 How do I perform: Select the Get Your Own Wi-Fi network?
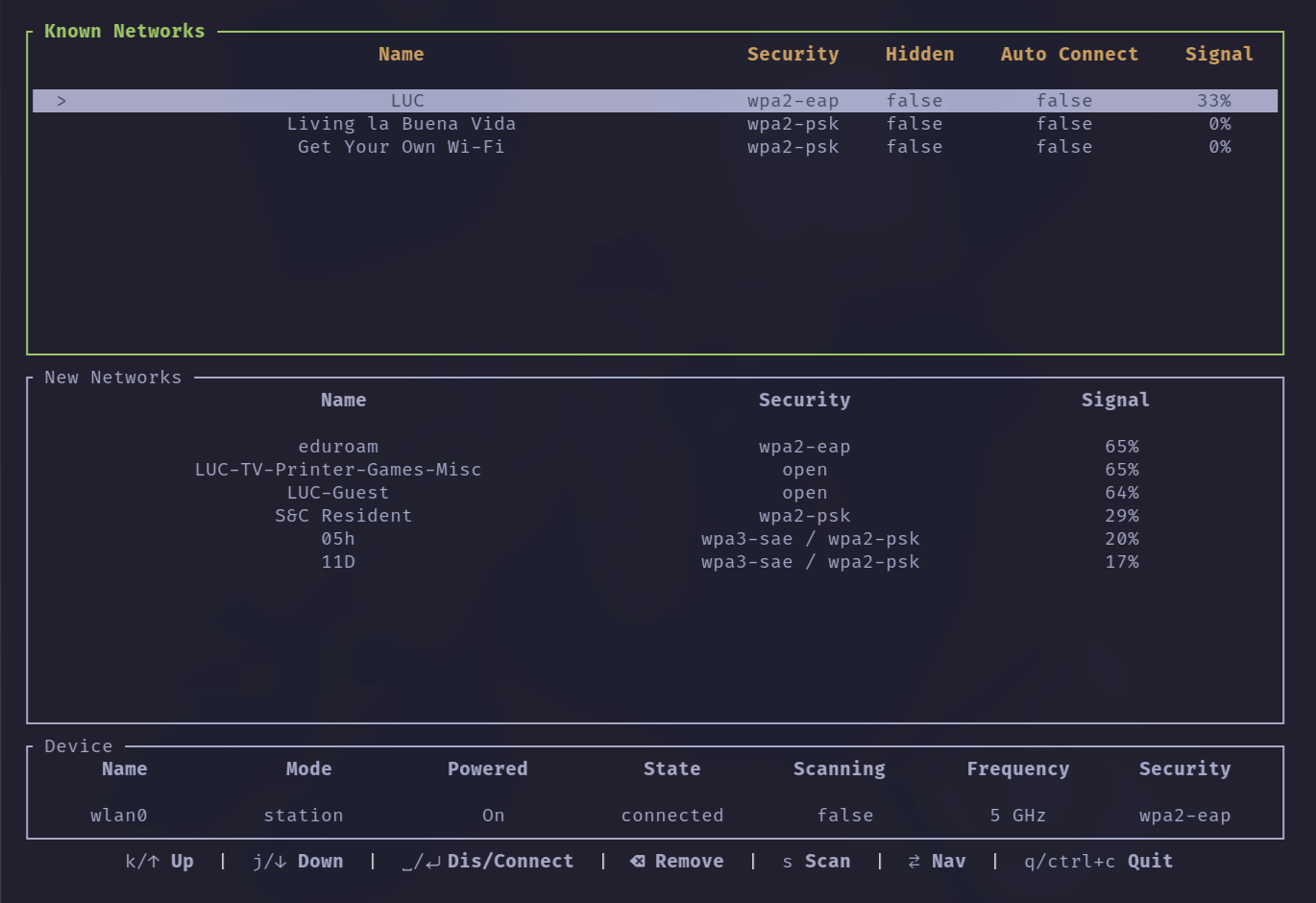pyautogui.click(x=401, y=147)
